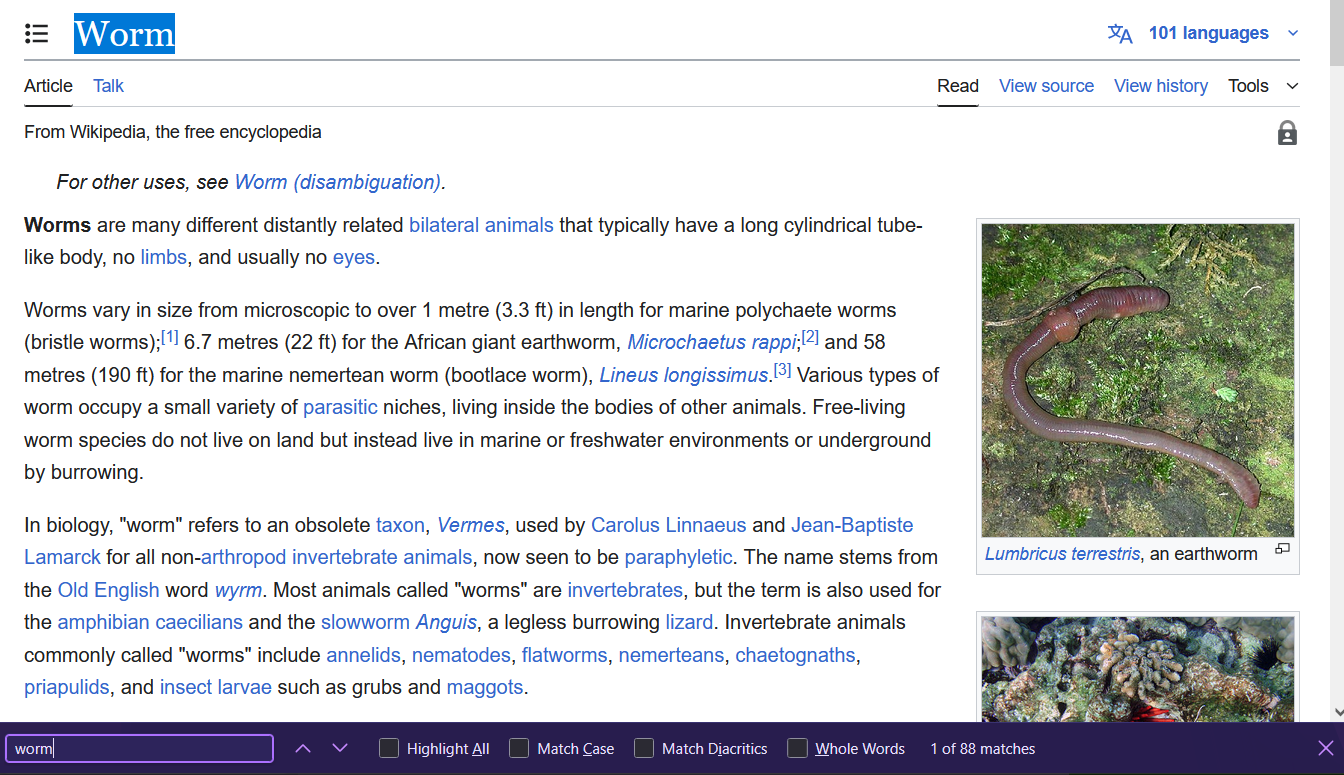Follow the arthropod link
The image size is (1344, 775).
244,557
